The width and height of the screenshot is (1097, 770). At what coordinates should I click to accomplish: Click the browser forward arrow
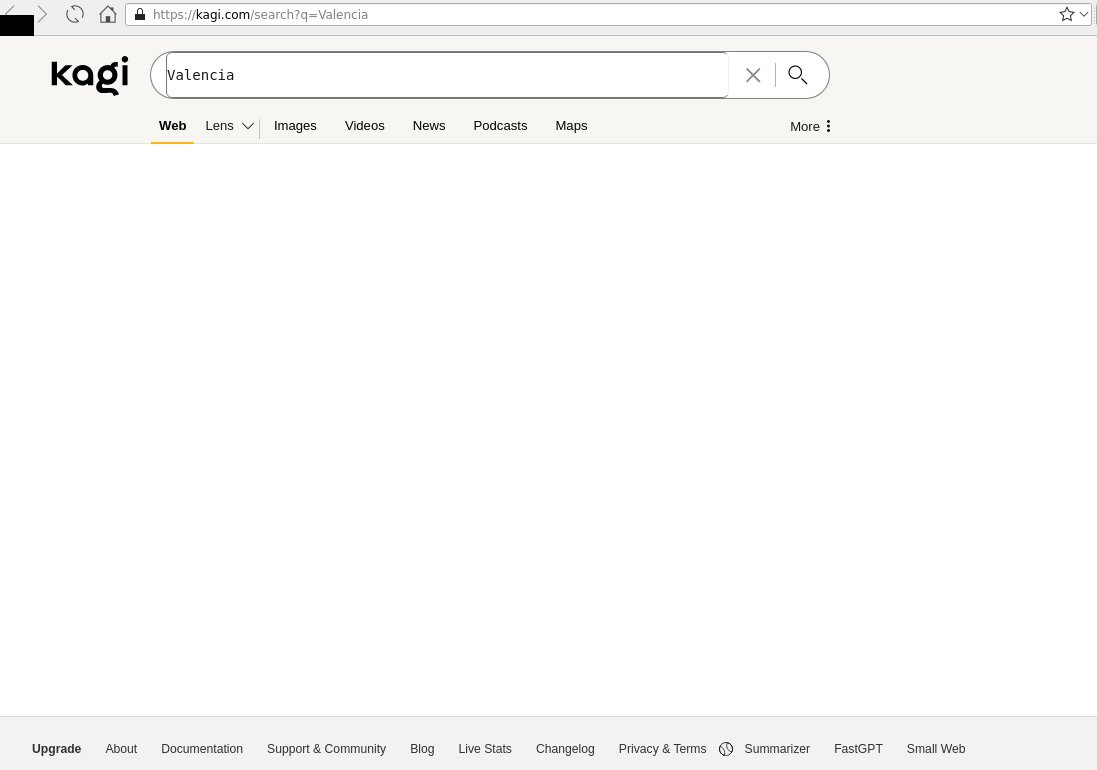[x=43, y=15]
